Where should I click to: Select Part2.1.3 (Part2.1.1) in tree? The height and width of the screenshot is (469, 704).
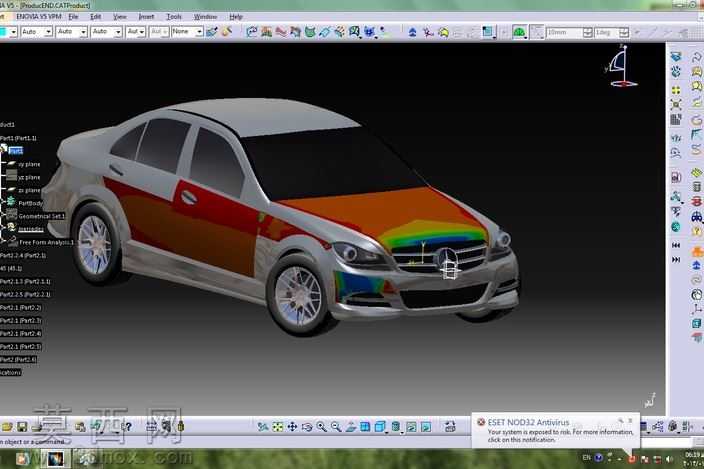[25, 281]
